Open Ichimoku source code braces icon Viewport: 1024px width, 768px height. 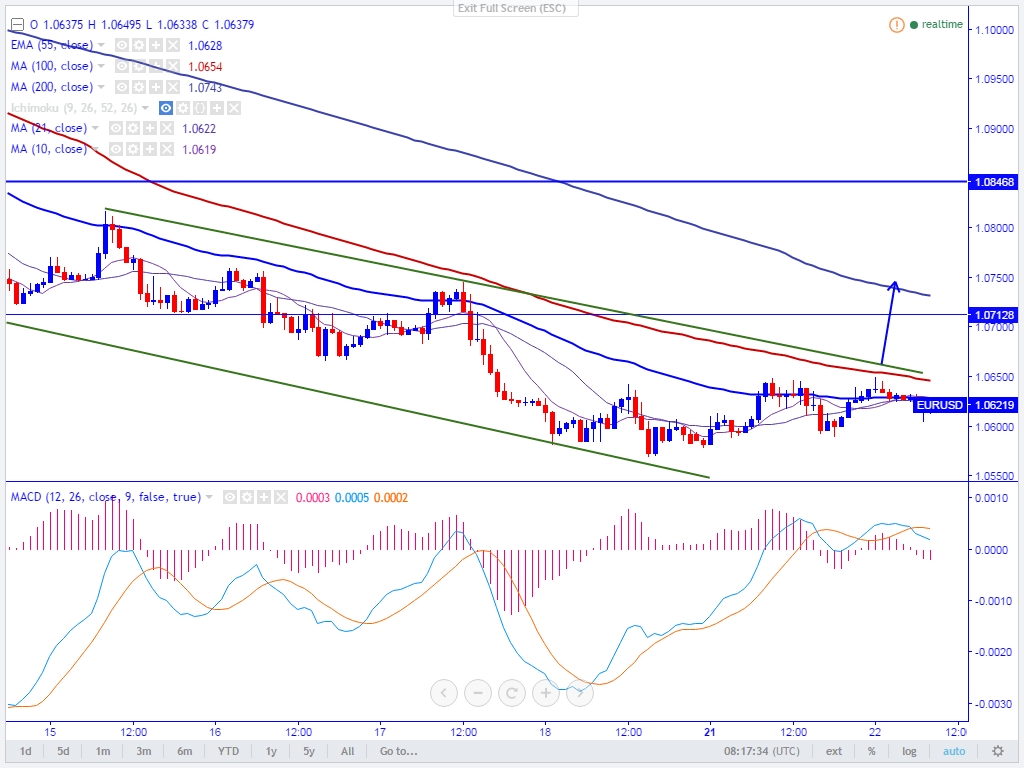(200, 108)
